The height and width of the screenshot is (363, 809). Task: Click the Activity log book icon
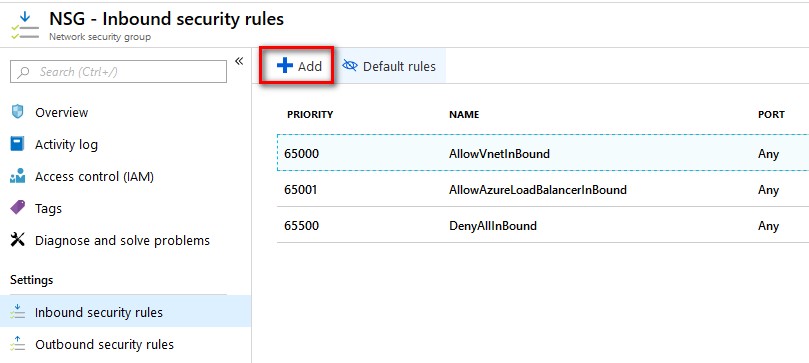[x=18, y=144]
